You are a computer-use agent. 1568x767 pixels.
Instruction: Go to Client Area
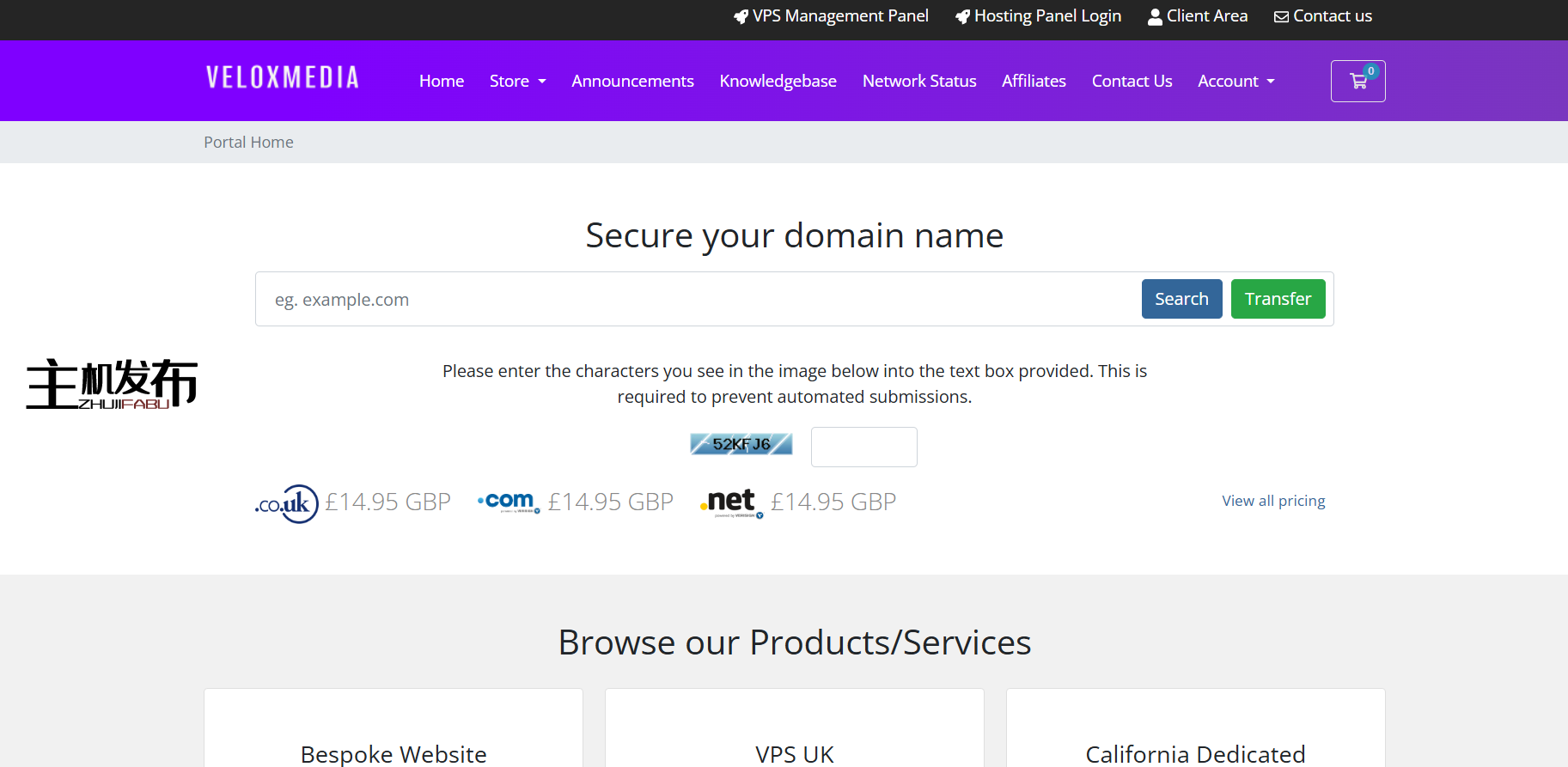coord(1198,16)
